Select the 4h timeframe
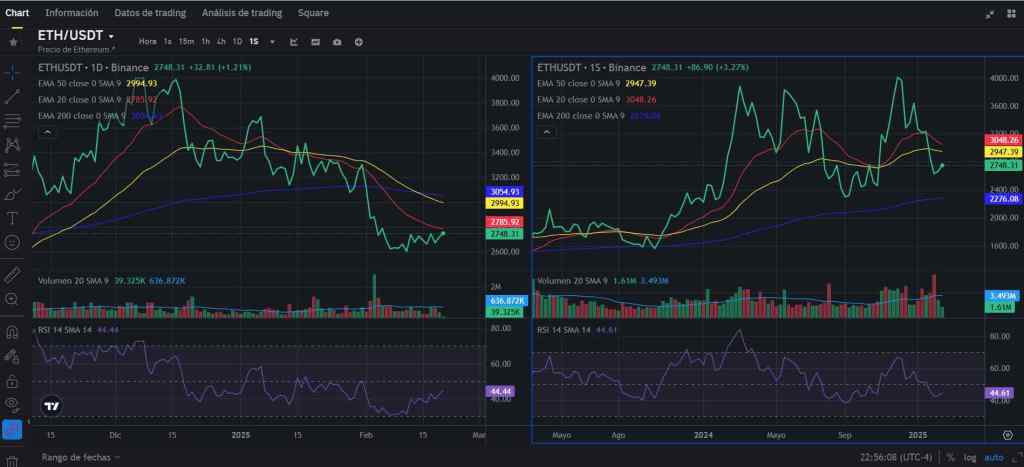This screenshot has width=1024, height=467. (221, 42)
